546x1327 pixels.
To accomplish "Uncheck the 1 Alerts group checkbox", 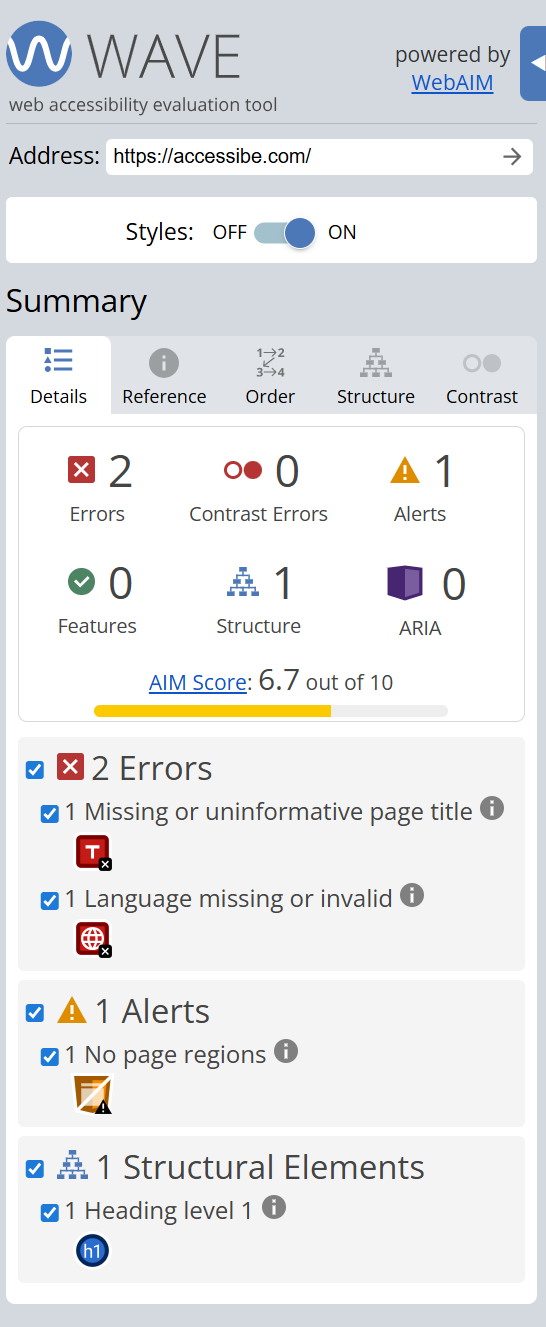I will pos(35,1013).
